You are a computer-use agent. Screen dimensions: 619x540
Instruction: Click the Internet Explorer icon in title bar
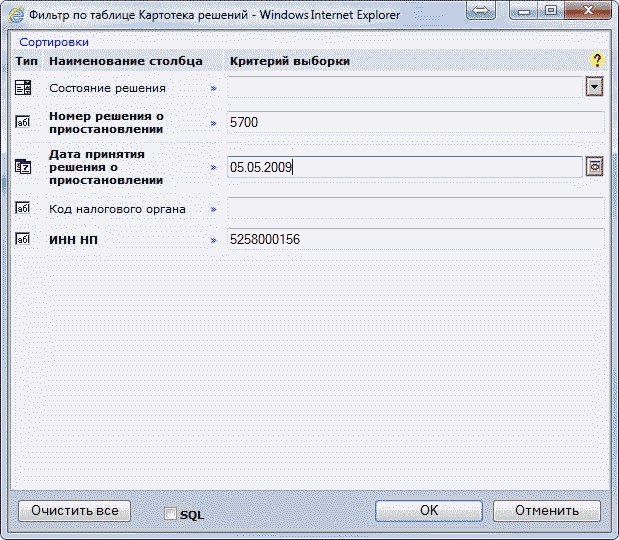coord(15,13)
